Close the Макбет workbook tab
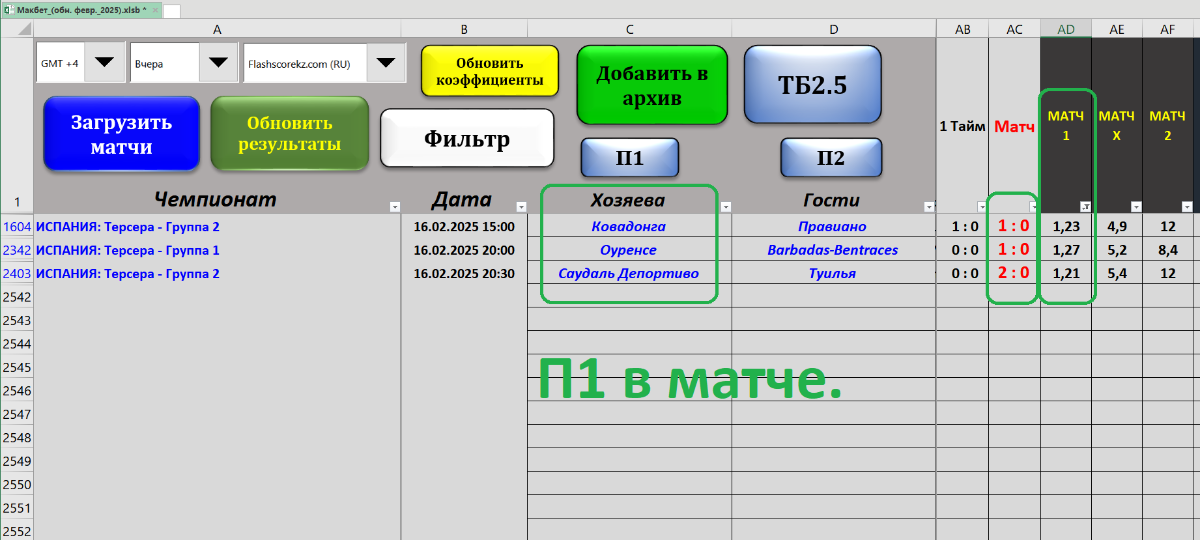The height and width of the screenshot is (540, 1200). point(155,9)
